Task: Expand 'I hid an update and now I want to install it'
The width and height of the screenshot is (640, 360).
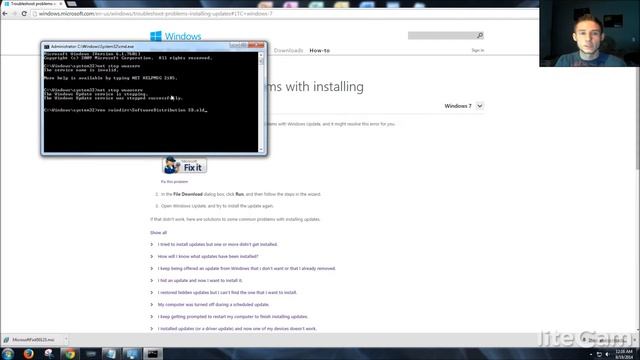Action: point(200,280)
